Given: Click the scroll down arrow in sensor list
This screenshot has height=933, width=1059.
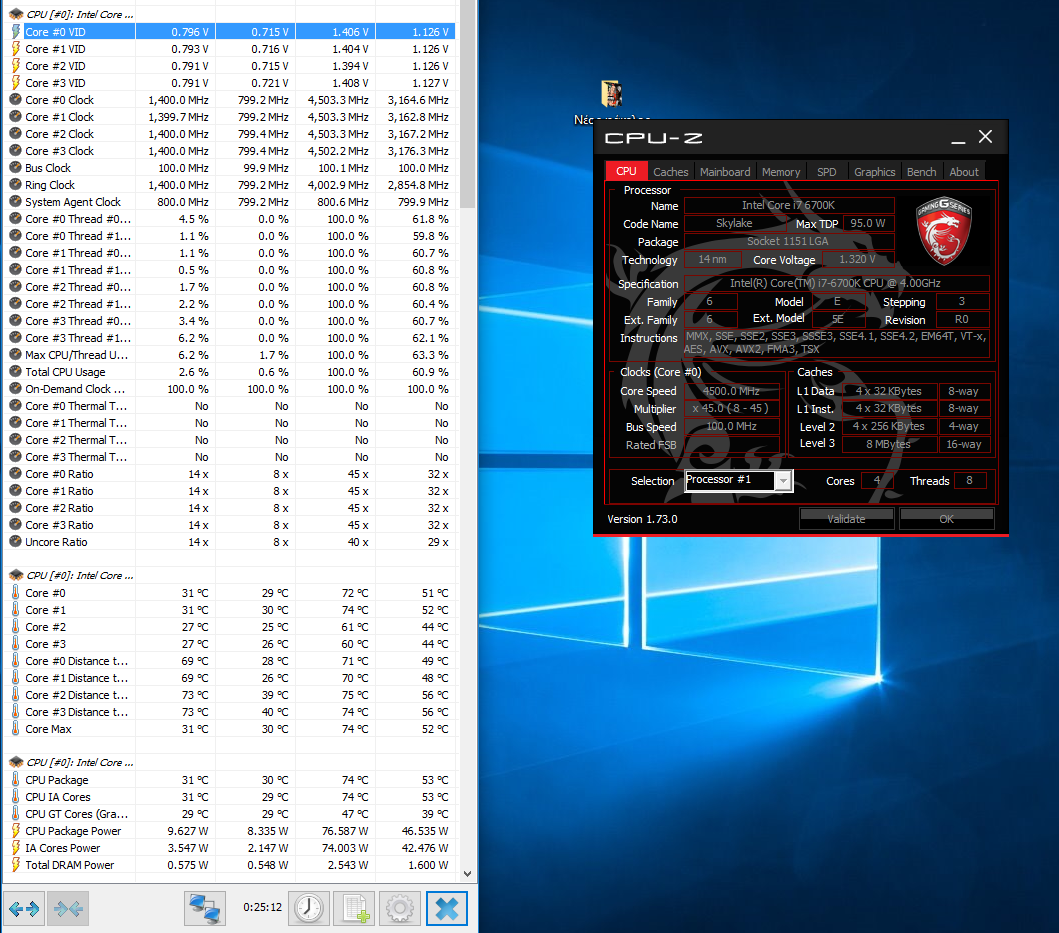Looking at the screenshot, I should (467, 874).
